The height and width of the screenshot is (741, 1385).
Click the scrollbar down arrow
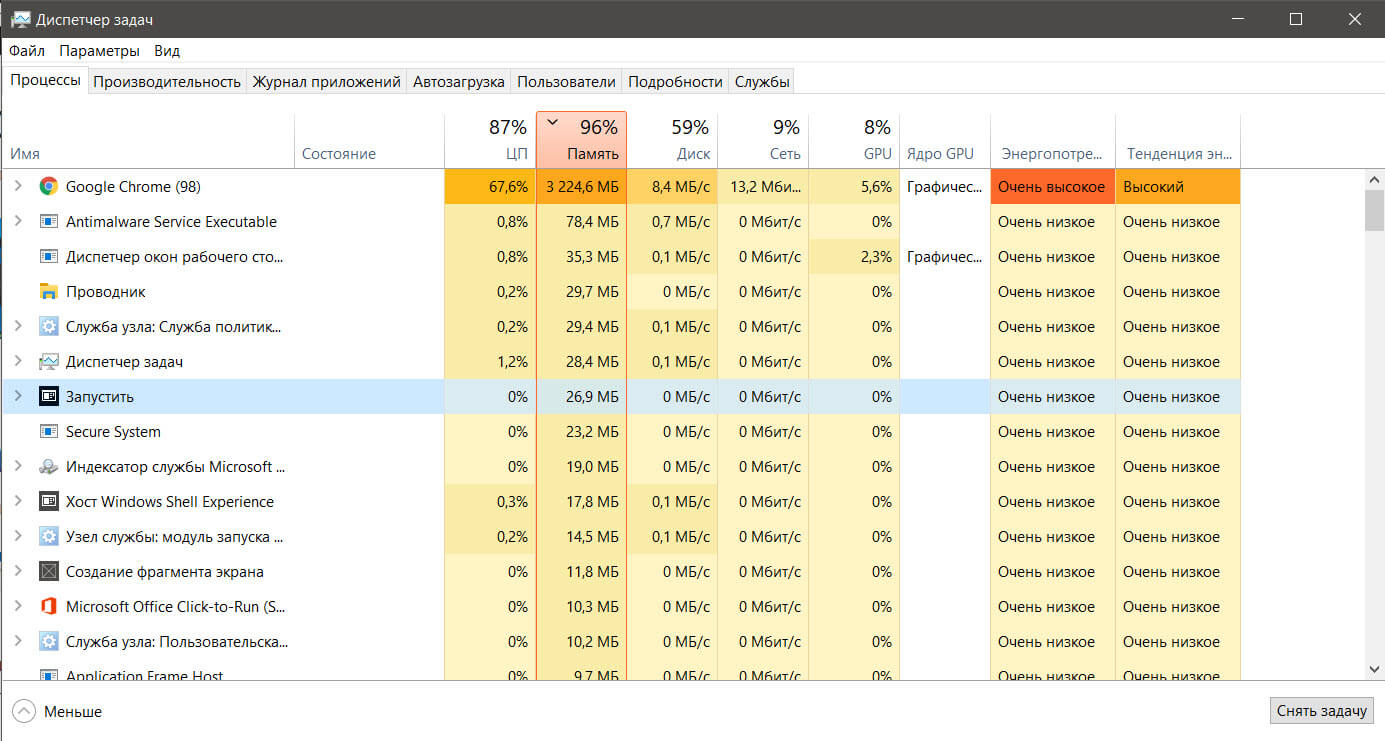[1375, 669]
